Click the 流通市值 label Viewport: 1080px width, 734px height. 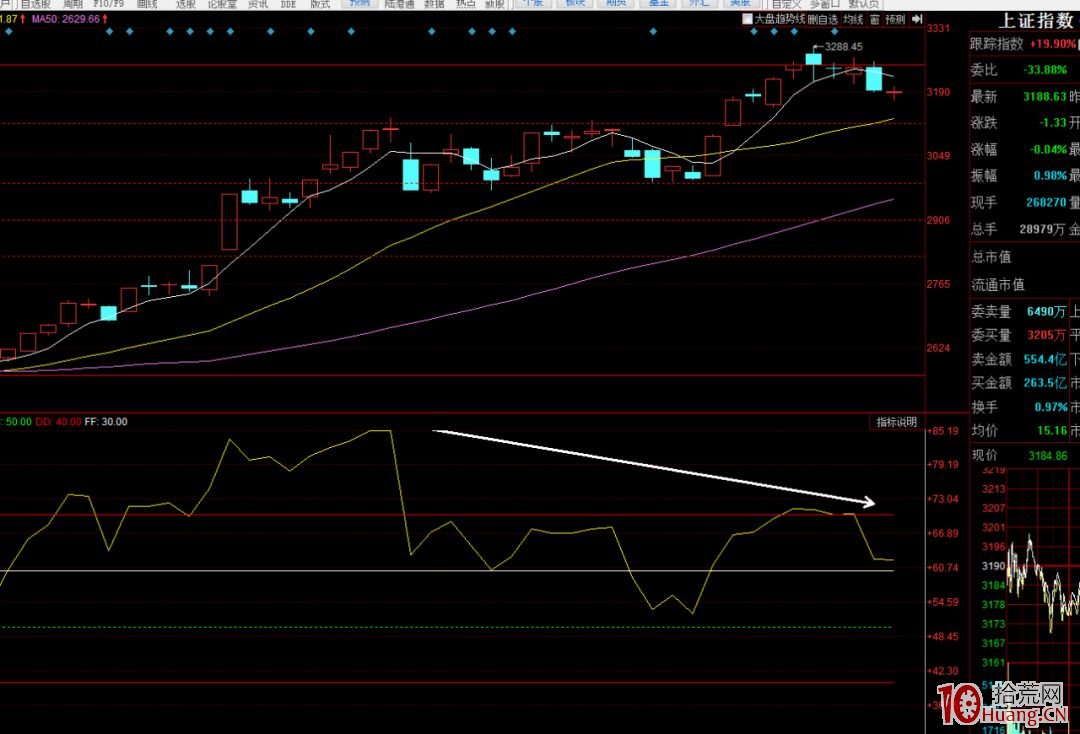pyautogui.click(x=998, y=284)
